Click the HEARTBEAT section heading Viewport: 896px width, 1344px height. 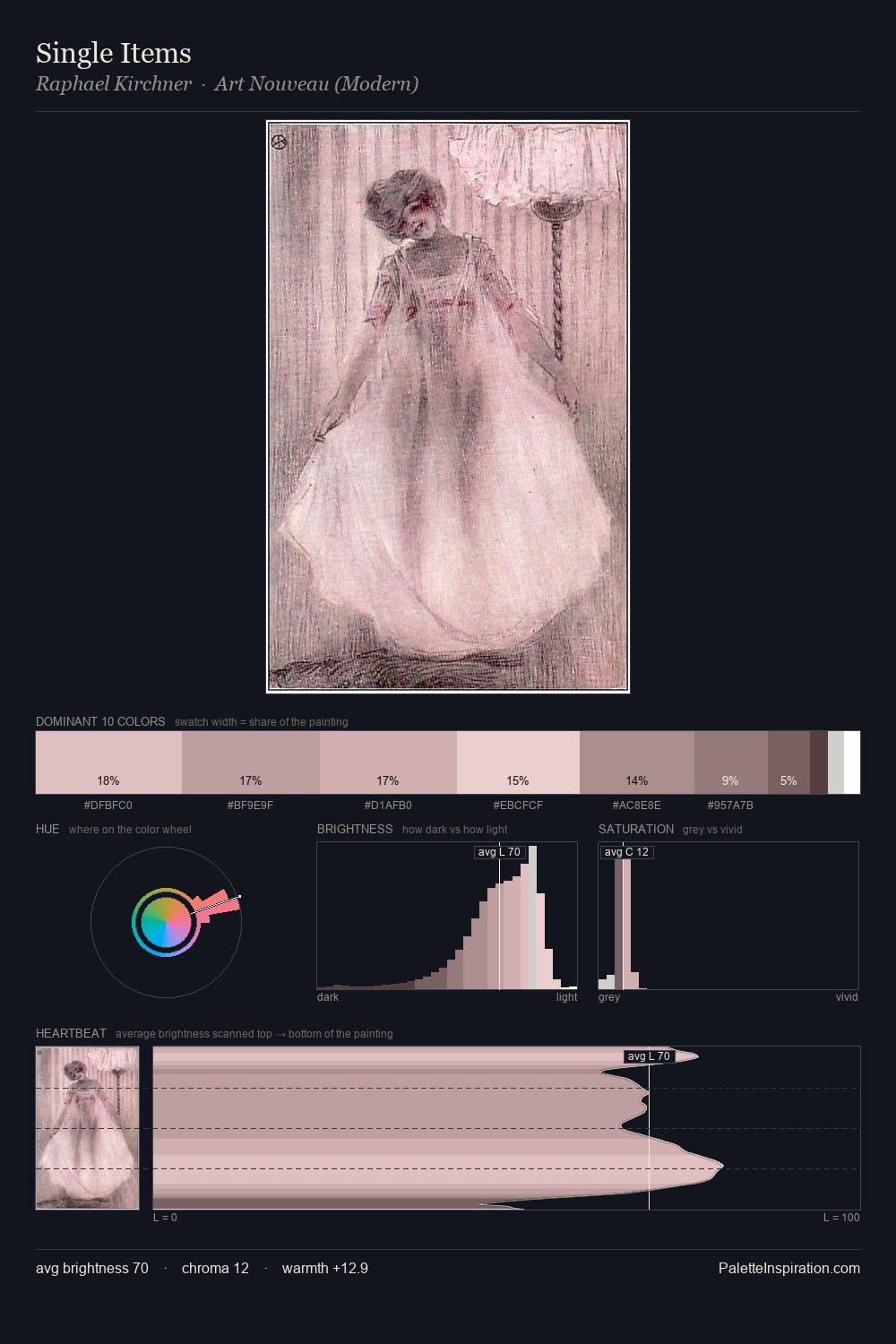[x=71, y=1033]
